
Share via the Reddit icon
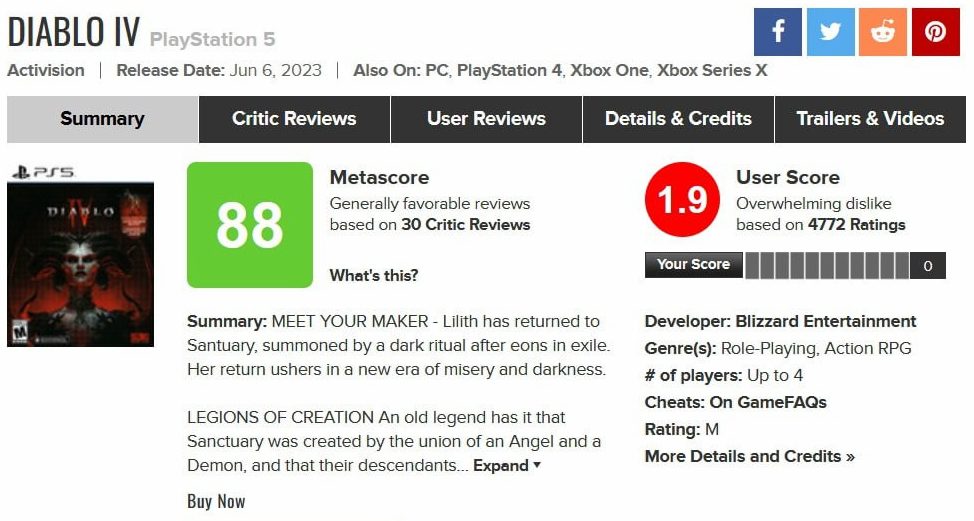coord(883,32)
